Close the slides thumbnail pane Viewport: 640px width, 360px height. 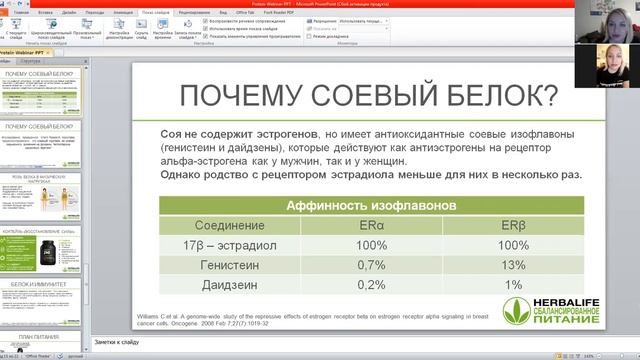tap(85, 61)
